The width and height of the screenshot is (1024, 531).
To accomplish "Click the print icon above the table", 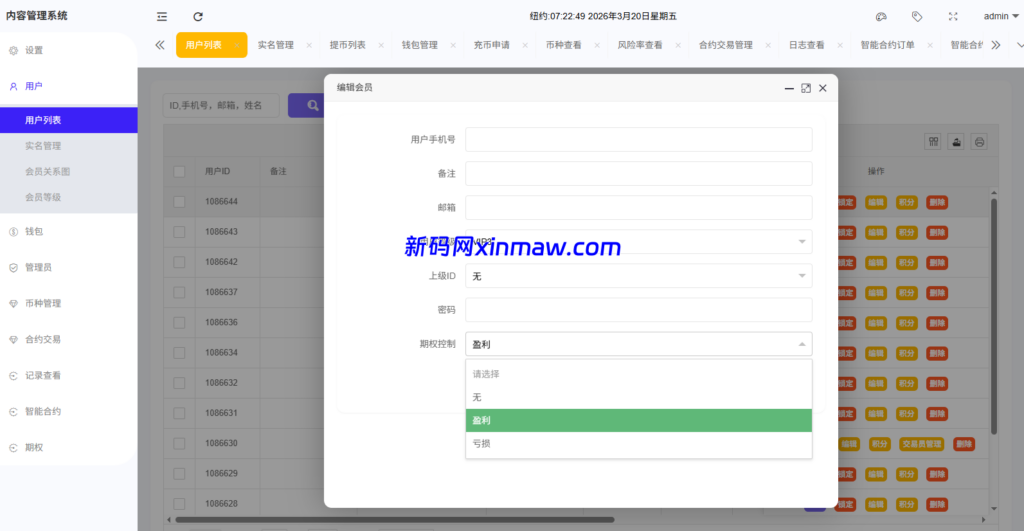I will tap(979, 142).
